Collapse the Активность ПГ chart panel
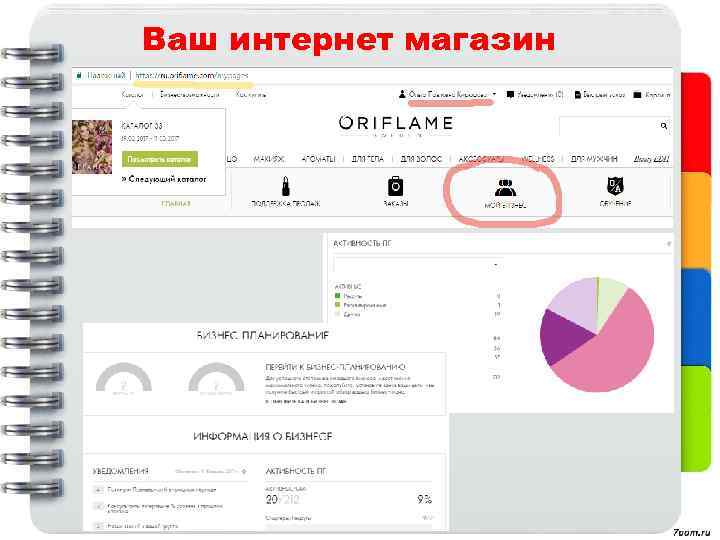Image resolution: width=720 pixels, height=540 pixels. coord(669,243)
